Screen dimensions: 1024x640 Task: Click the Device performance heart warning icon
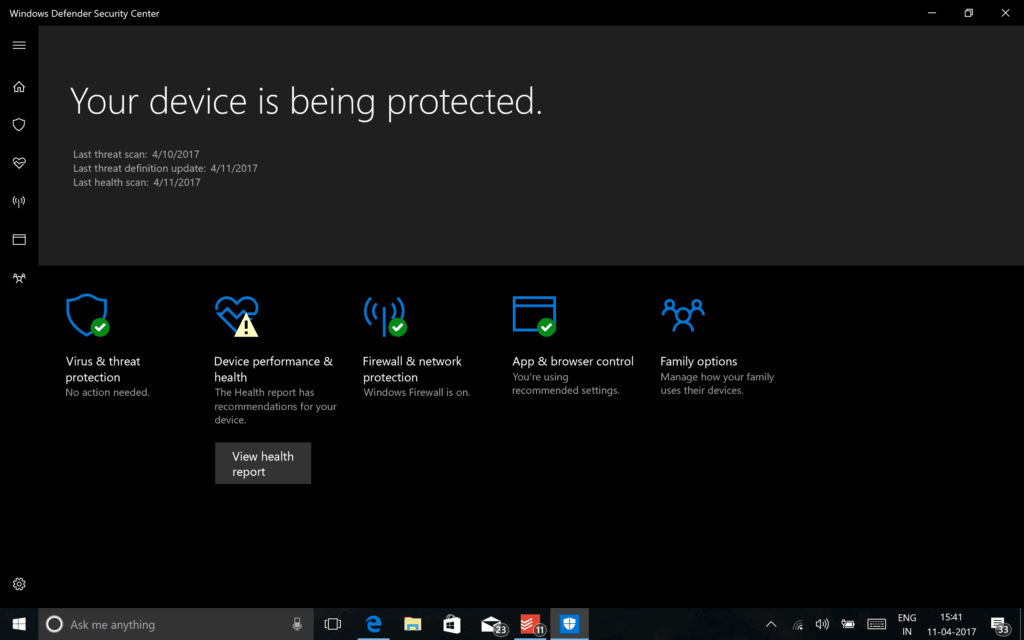click(236, 316)
